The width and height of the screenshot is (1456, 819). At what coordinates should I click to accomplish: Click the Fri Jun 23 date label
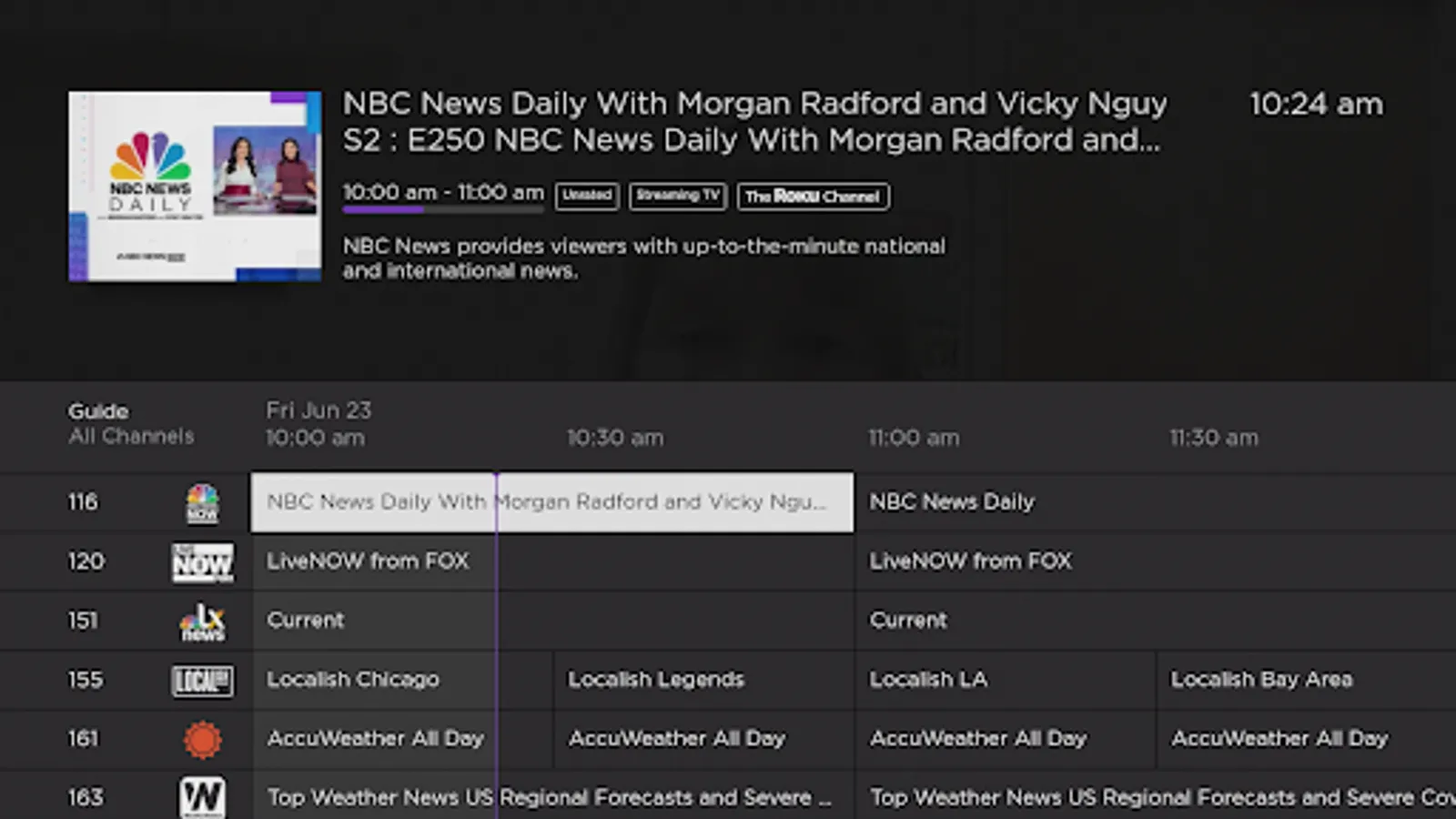point(318,410)
